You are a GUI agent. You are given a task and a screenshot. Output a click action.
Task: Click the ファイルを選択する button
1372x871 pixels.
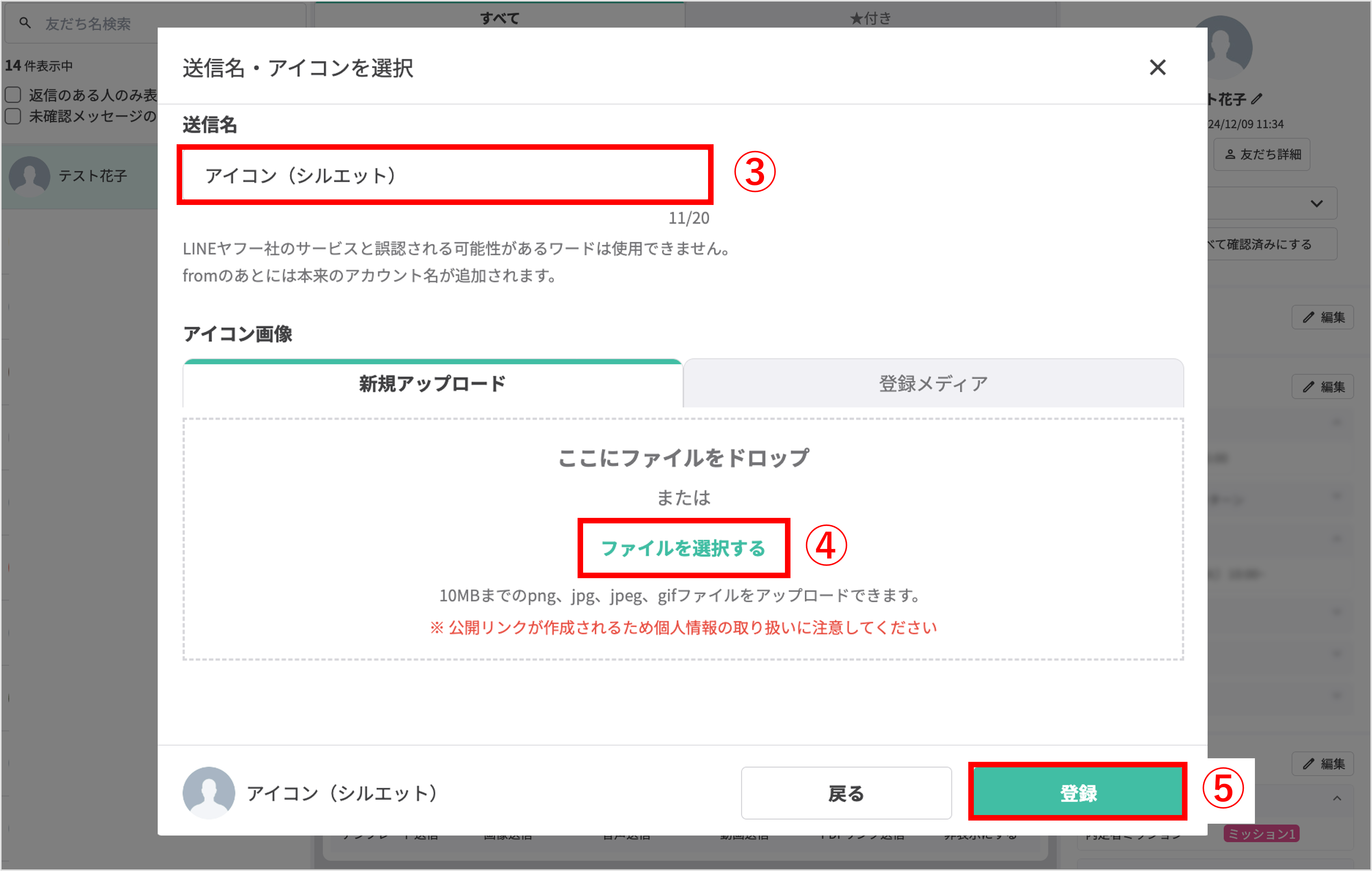tap(683, 549)
